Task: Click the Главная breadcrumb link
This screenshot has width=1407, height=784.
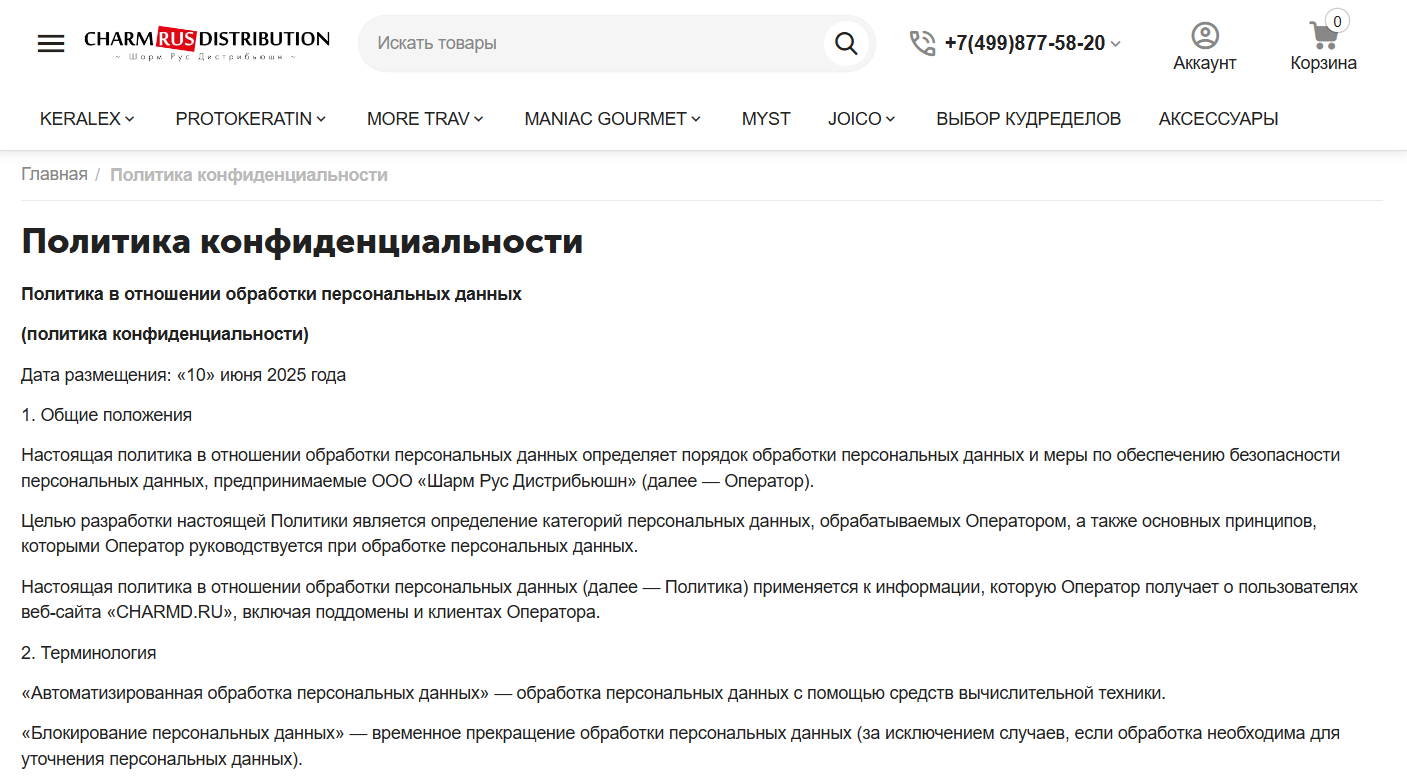Action: click(54, 175)
